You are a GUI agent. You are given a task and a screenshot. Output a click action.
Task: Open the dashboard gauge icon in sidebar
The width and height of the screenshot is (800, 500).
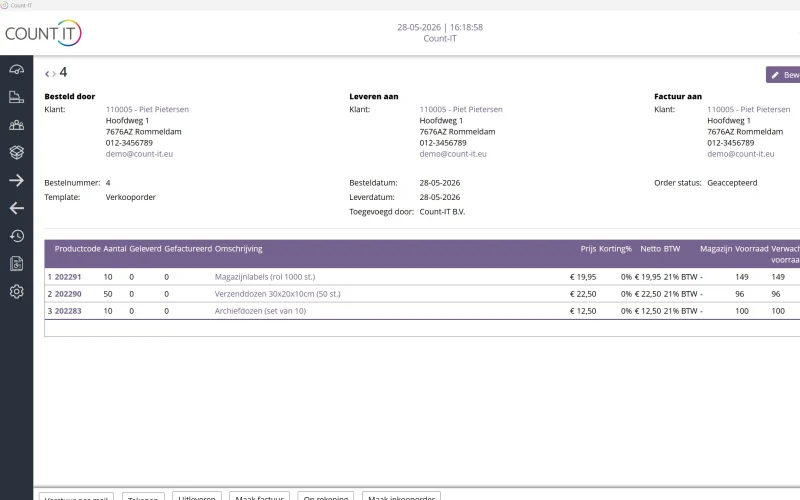tap(16, 69)
